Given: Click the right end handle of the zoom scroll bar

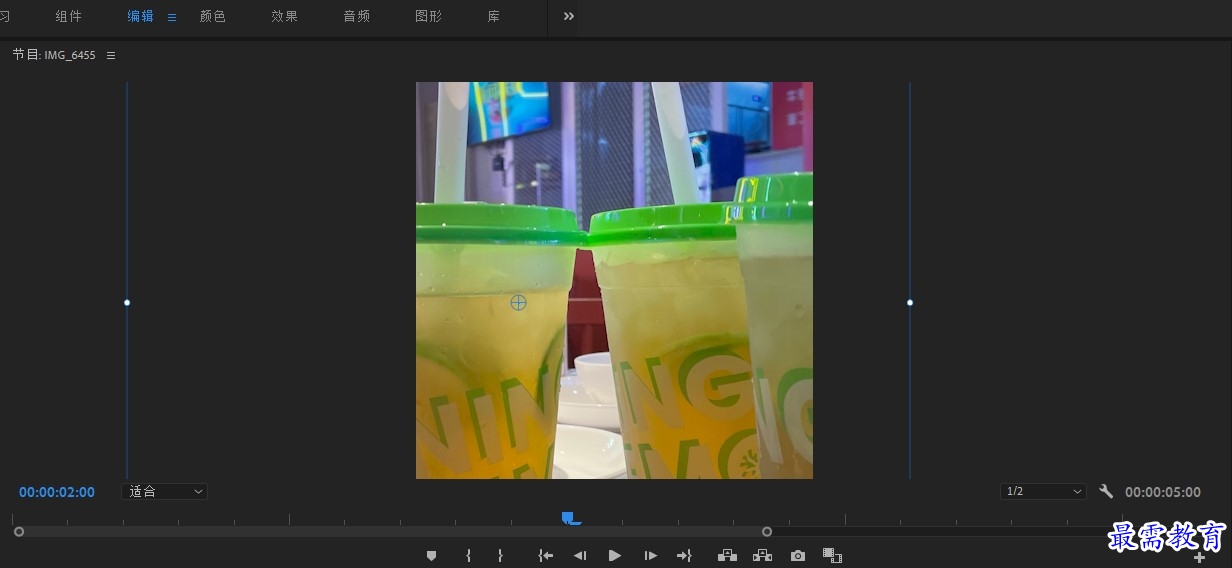Looking at the screenshot, I should pos(767,532).
